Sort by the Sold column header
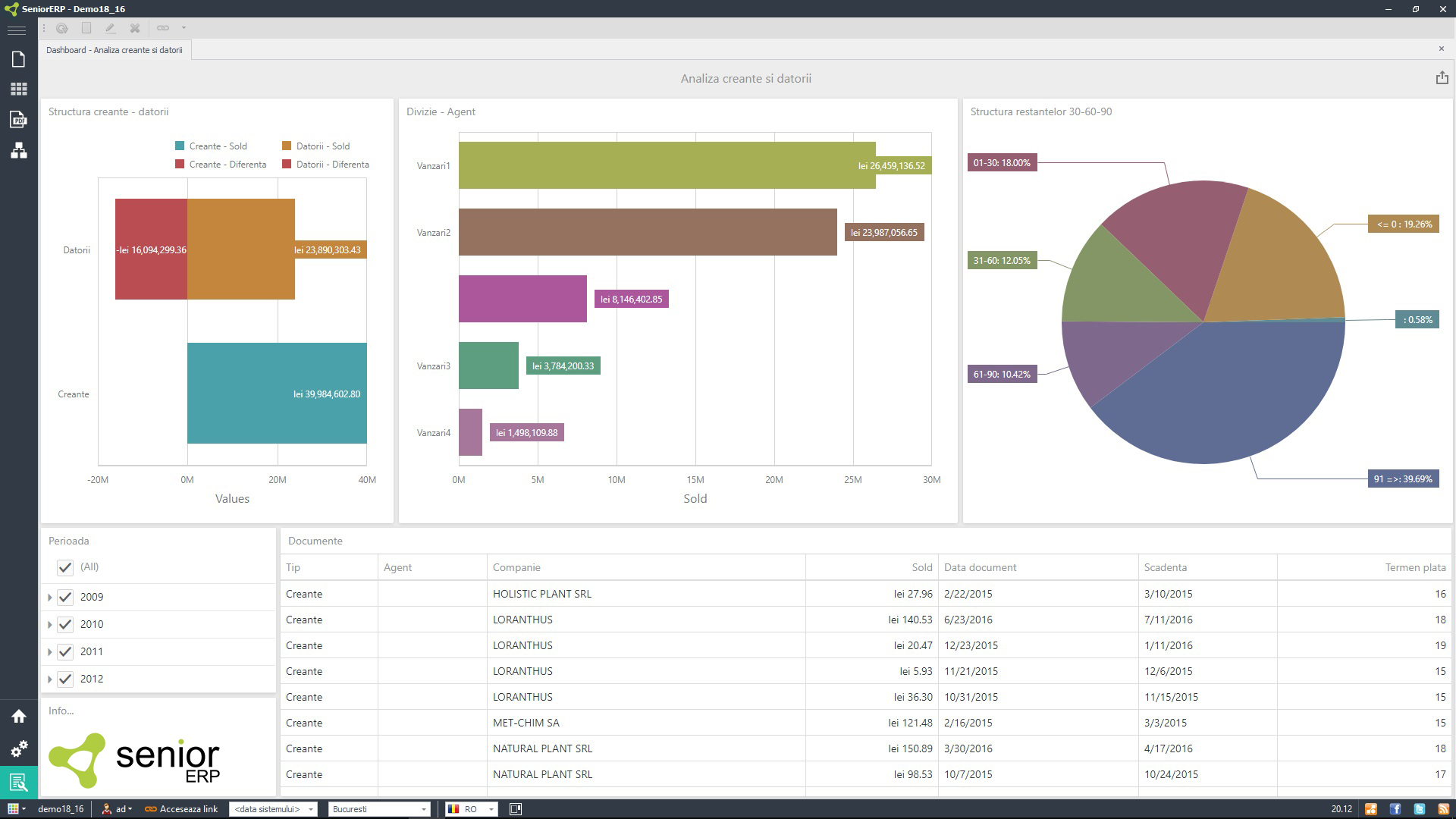Viewport: 1456px width, 819px height. click(x=872, y=567)
